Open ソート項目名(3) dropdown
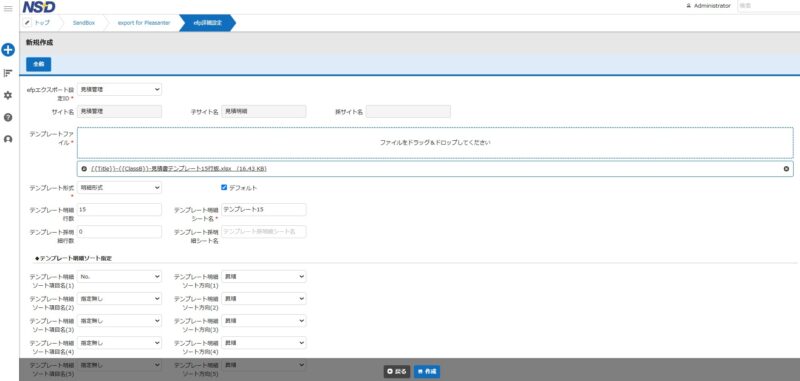 [119, 320]
